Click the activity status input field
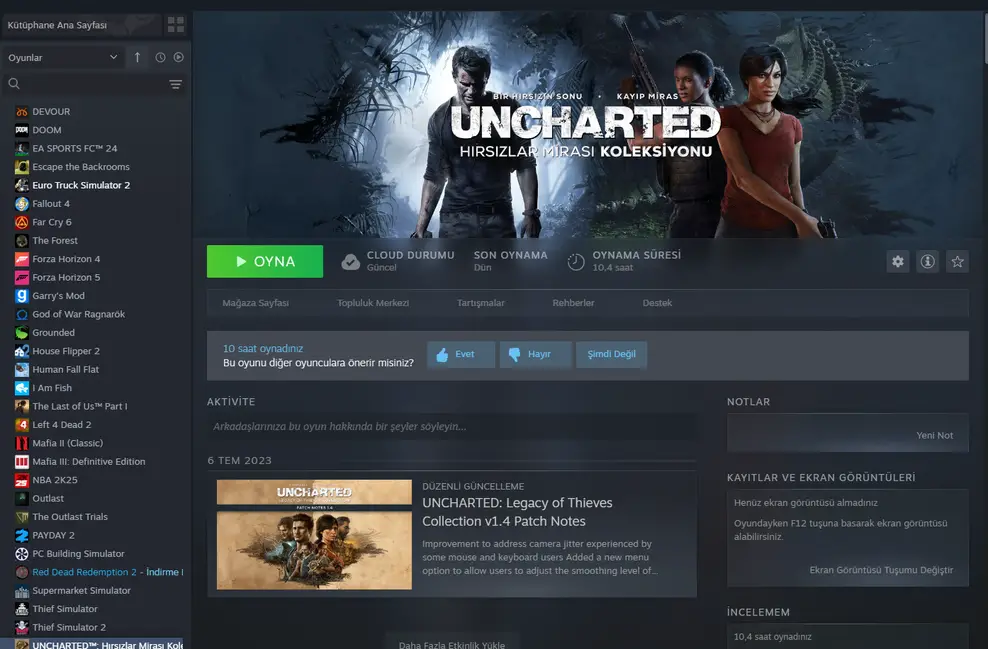The height and width of the screenshot is (649, 988). (x=452, y=427)
